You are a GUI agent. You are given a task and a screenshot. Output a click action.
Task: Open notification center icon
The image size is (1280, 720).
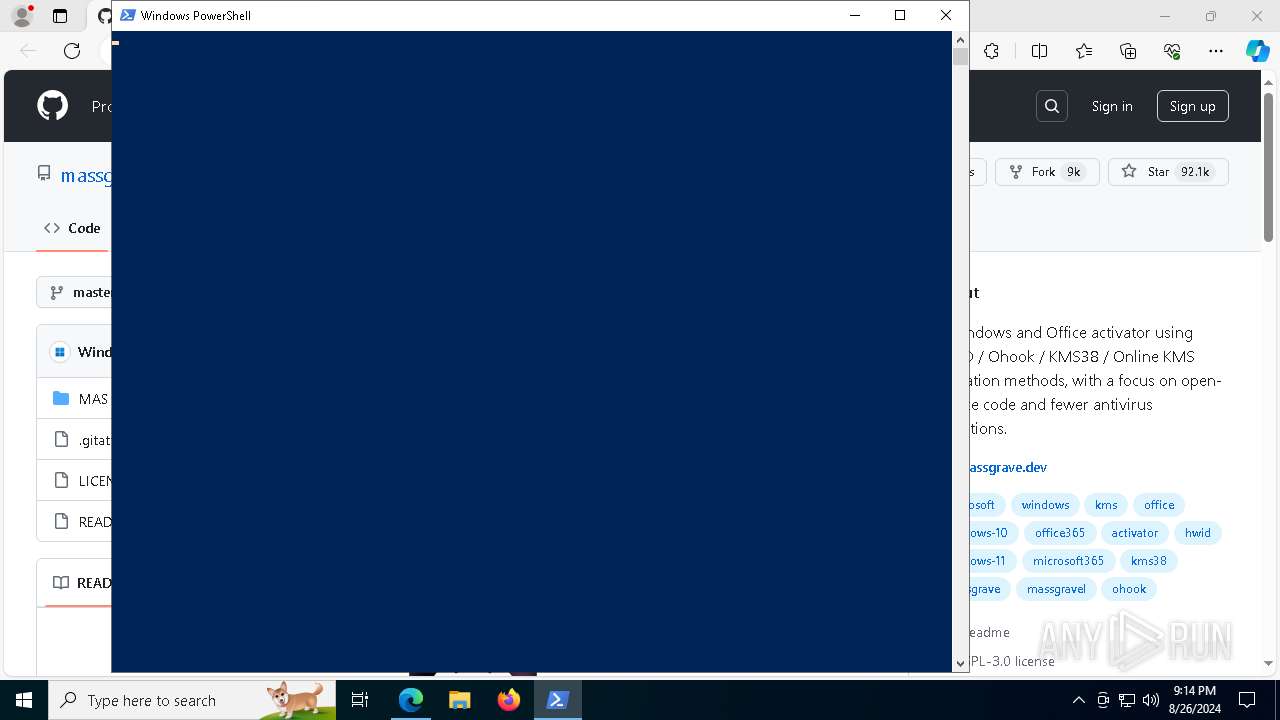[x=1247, y=700]
